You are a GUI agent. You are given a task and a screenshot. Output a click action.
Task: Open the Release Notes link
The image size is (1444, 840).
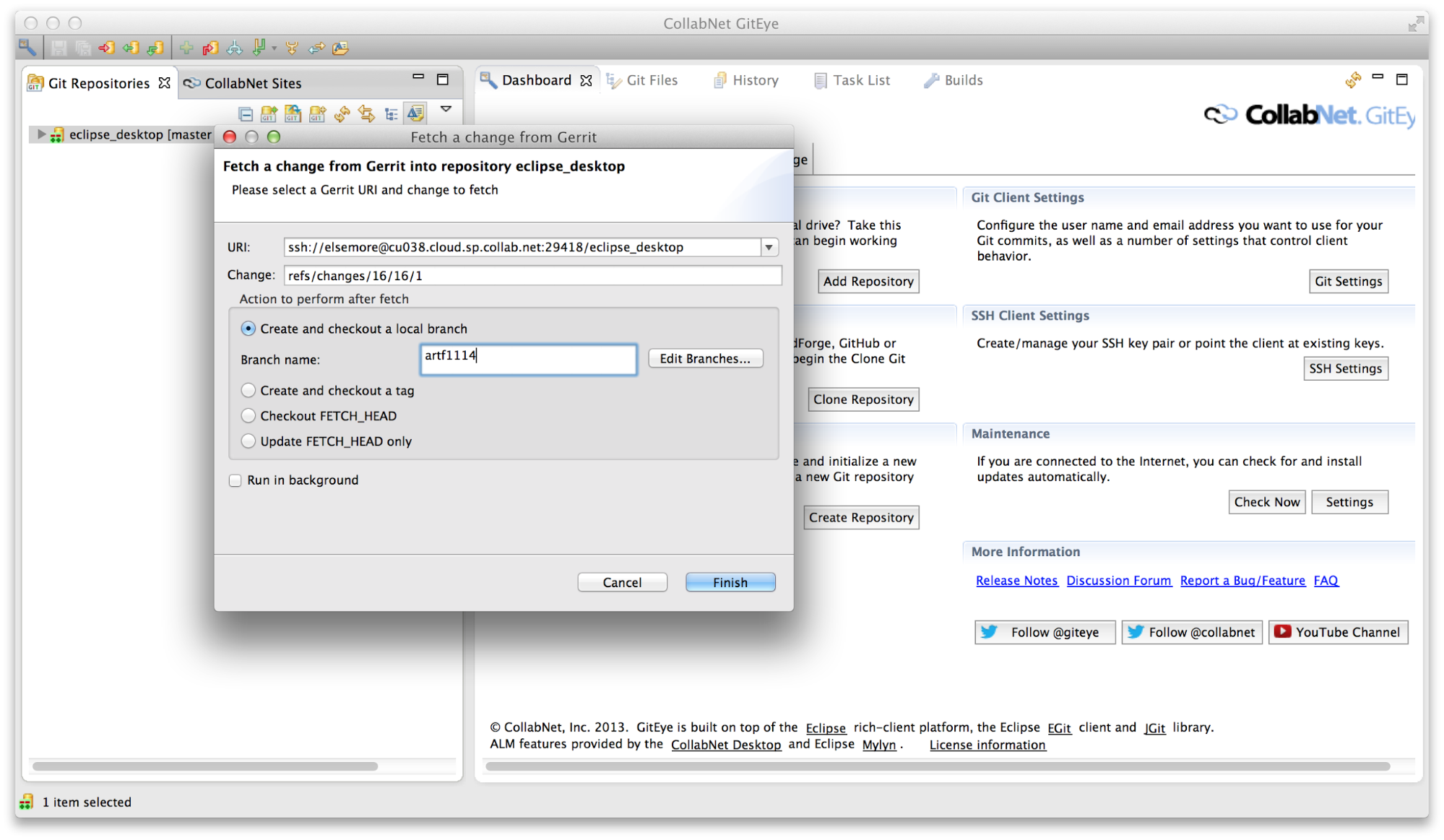tap(1016, 580)
